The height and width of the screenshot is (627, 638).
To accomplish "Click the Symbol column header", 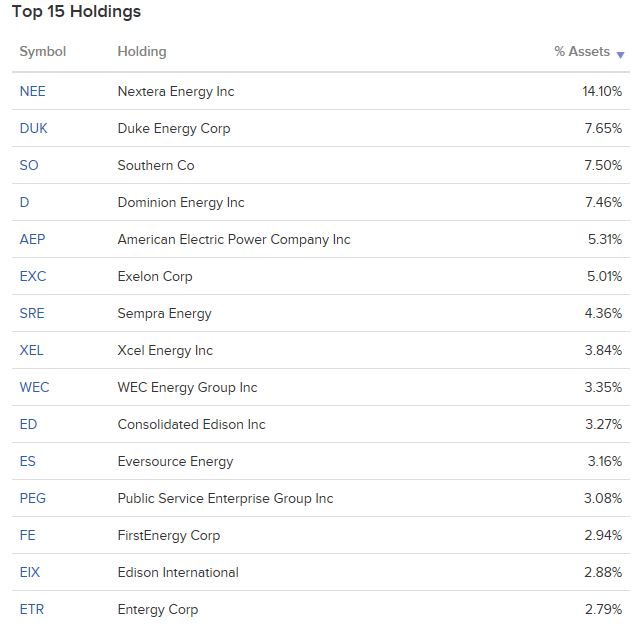I will coord(42,51).
